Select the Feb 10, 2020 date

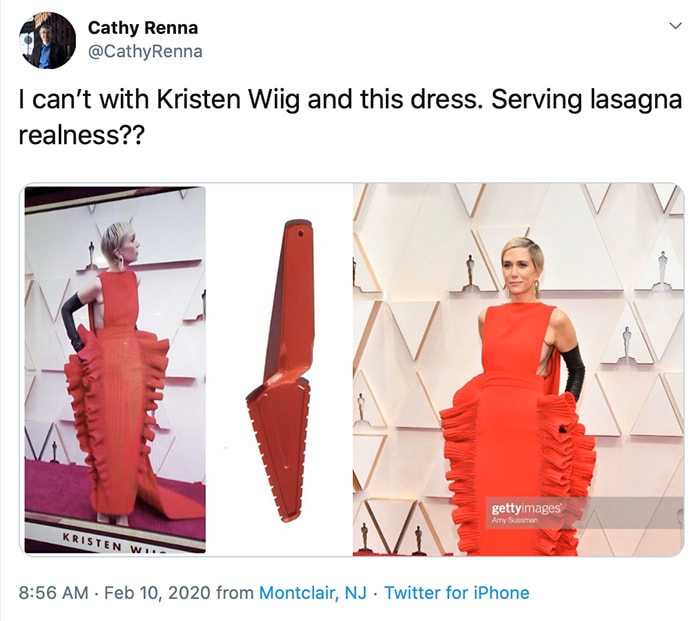[157, 593]
